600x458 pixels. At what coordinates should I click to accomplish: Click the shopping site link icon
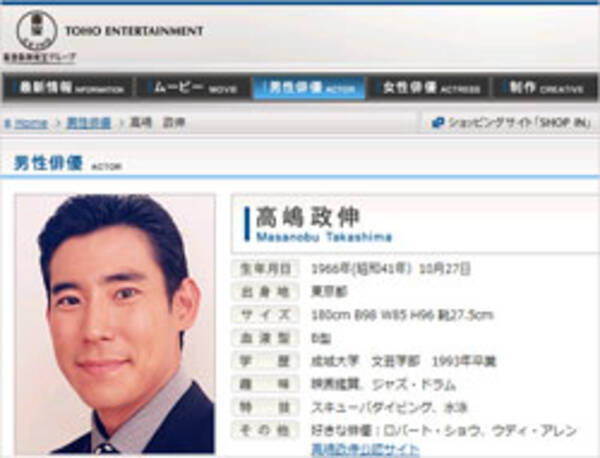[438, 123]
